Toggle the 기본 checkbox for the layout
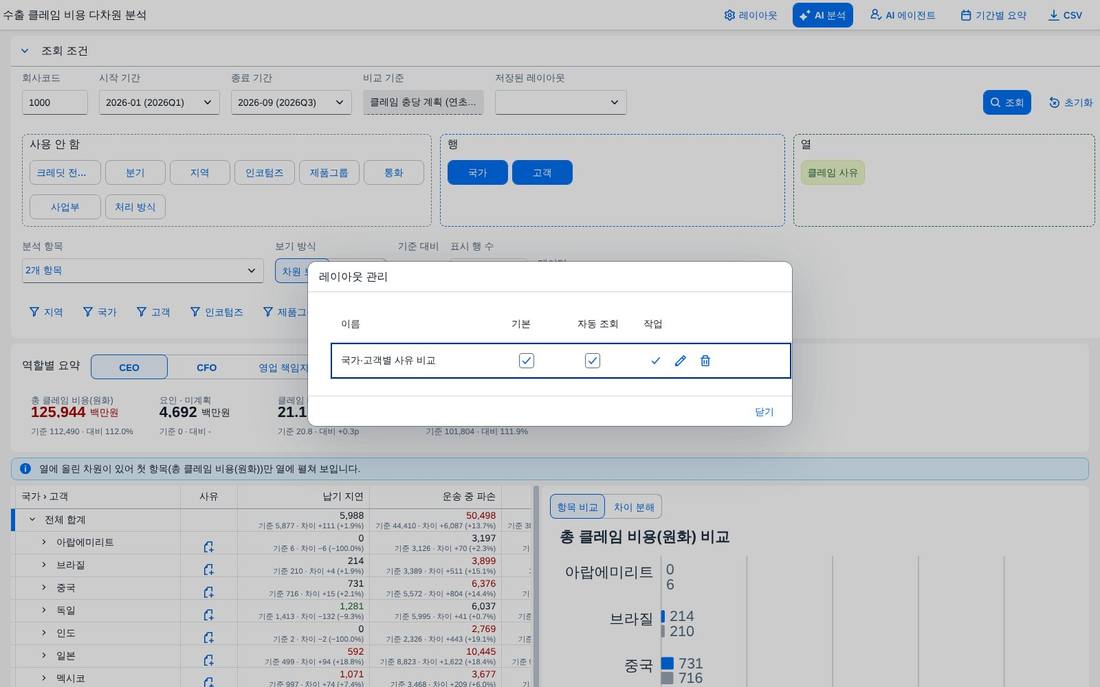 tap(526, 361)
